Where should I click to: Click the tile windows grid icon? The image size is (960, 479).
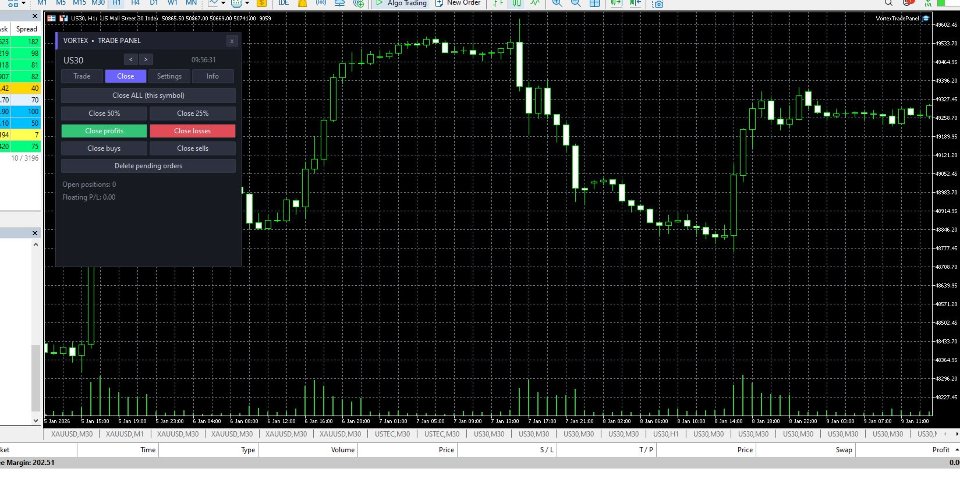(594, 3)
